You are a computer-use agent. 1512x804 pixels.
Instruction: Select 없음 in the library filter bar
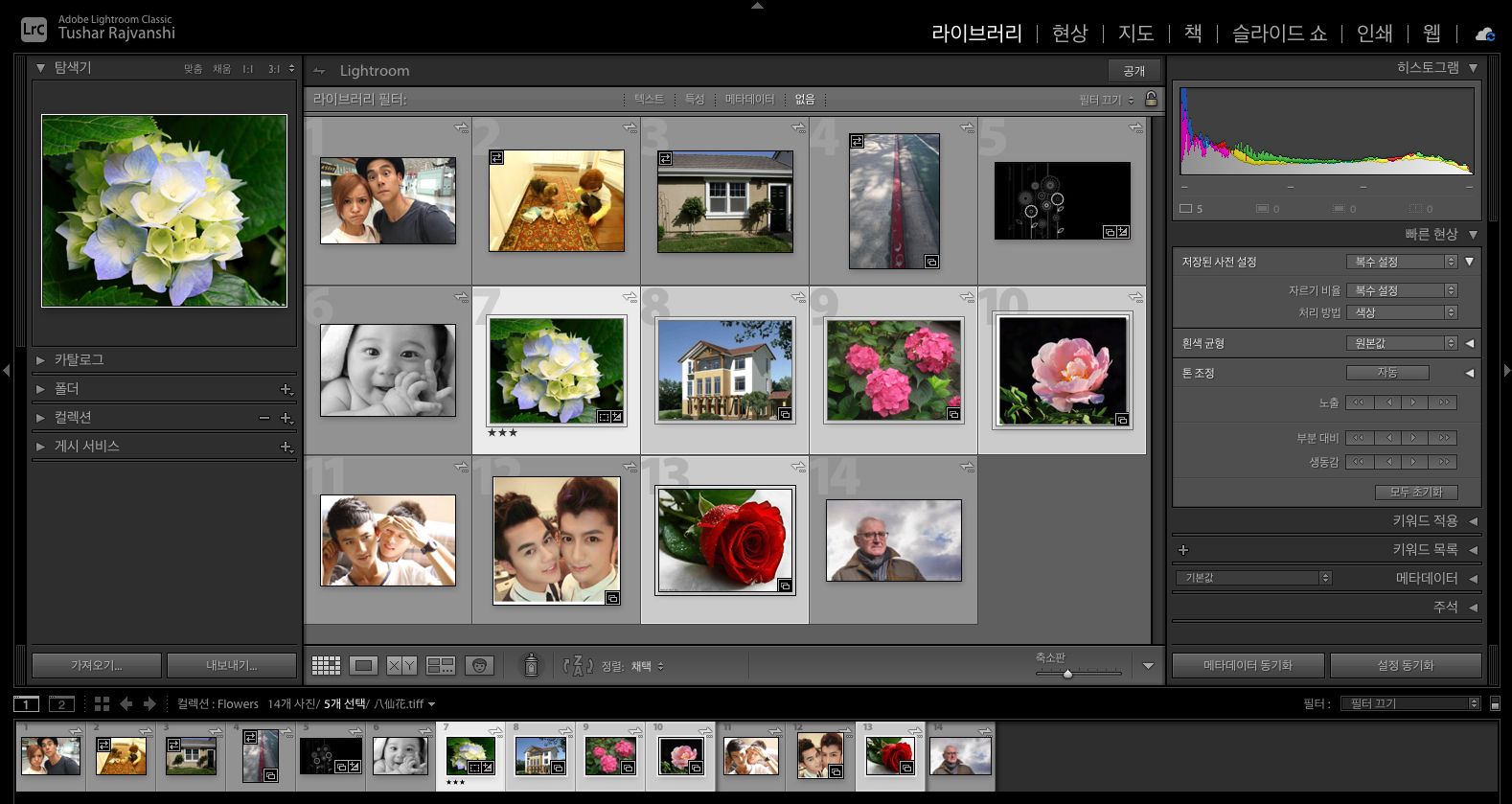805,100
